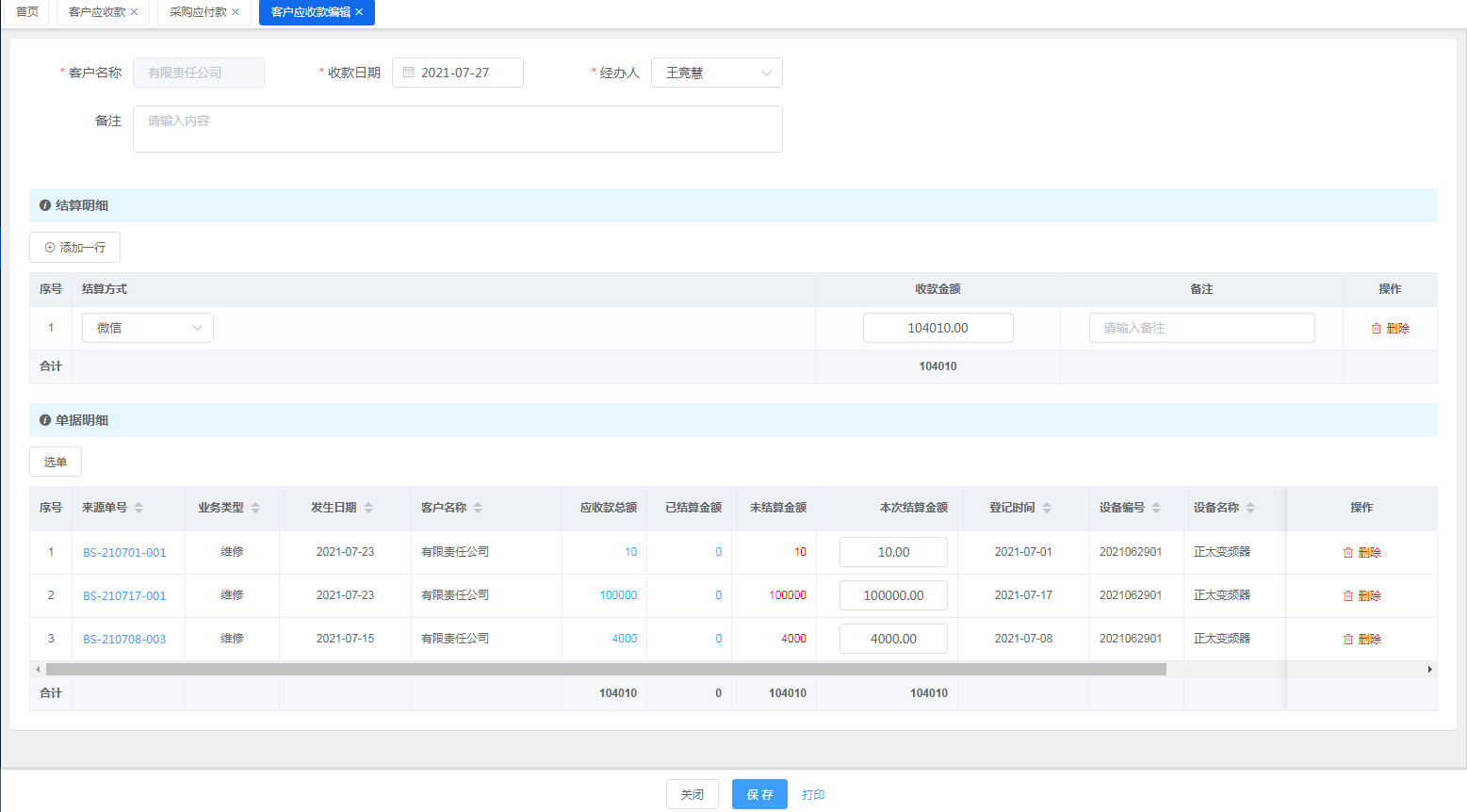This screenshot has height=812, width=1467.
Task: Close the 采购应付款 tab via X icon
Action: [236, 12]
